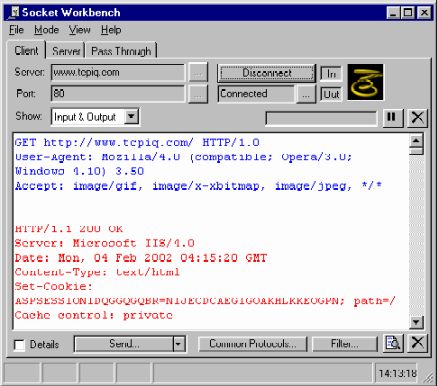Click the Cache control: private line
Image resolution: width=437 pixels, height=386 pixels.
[x=94, y=315]
